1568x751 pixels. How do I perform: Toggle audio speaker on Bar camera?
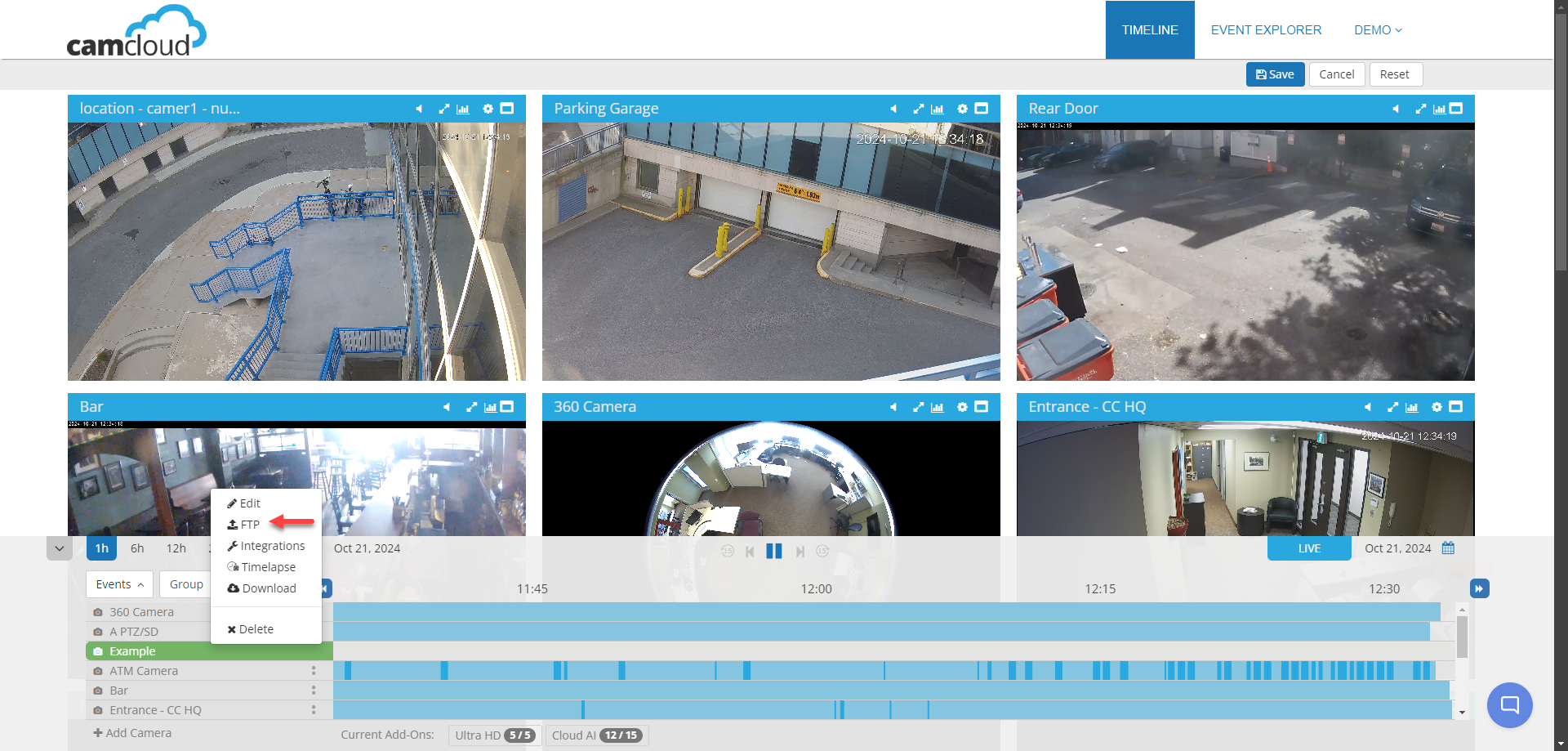click(x=446, y=407)
